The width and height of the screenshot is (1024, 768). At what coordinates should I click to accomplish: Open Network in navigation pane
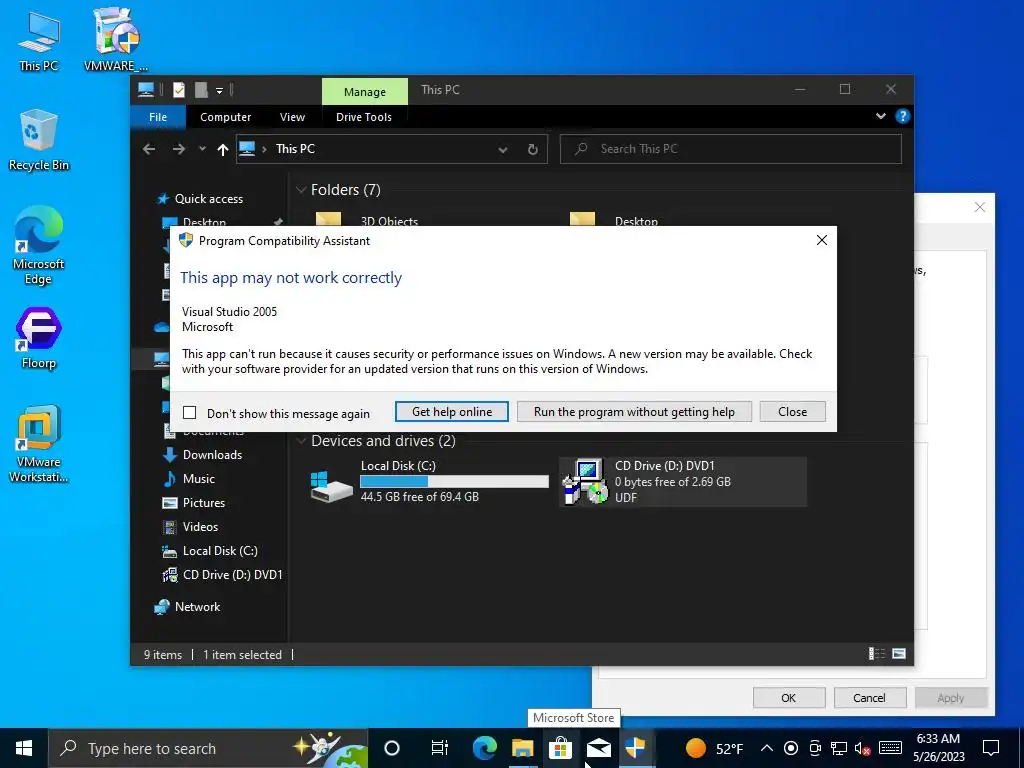pyautogui.click(x=197, y=607)
